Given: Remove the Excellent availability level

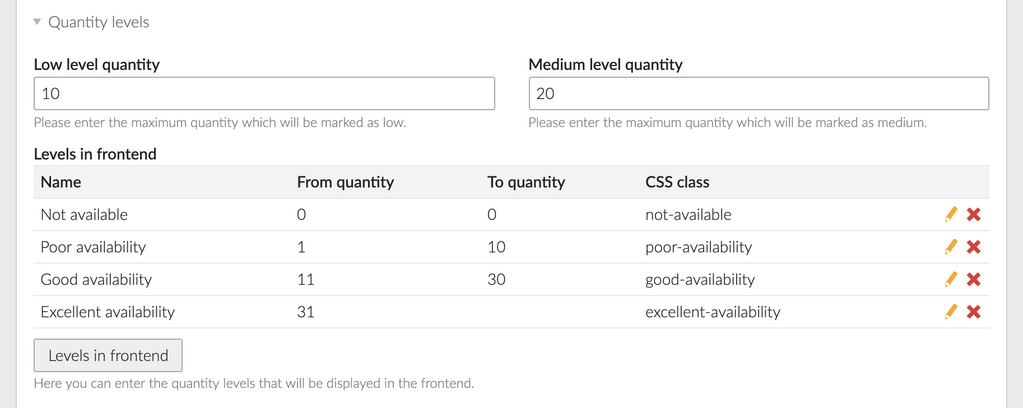Looking at the screenshot, I should tap(973, 312).
